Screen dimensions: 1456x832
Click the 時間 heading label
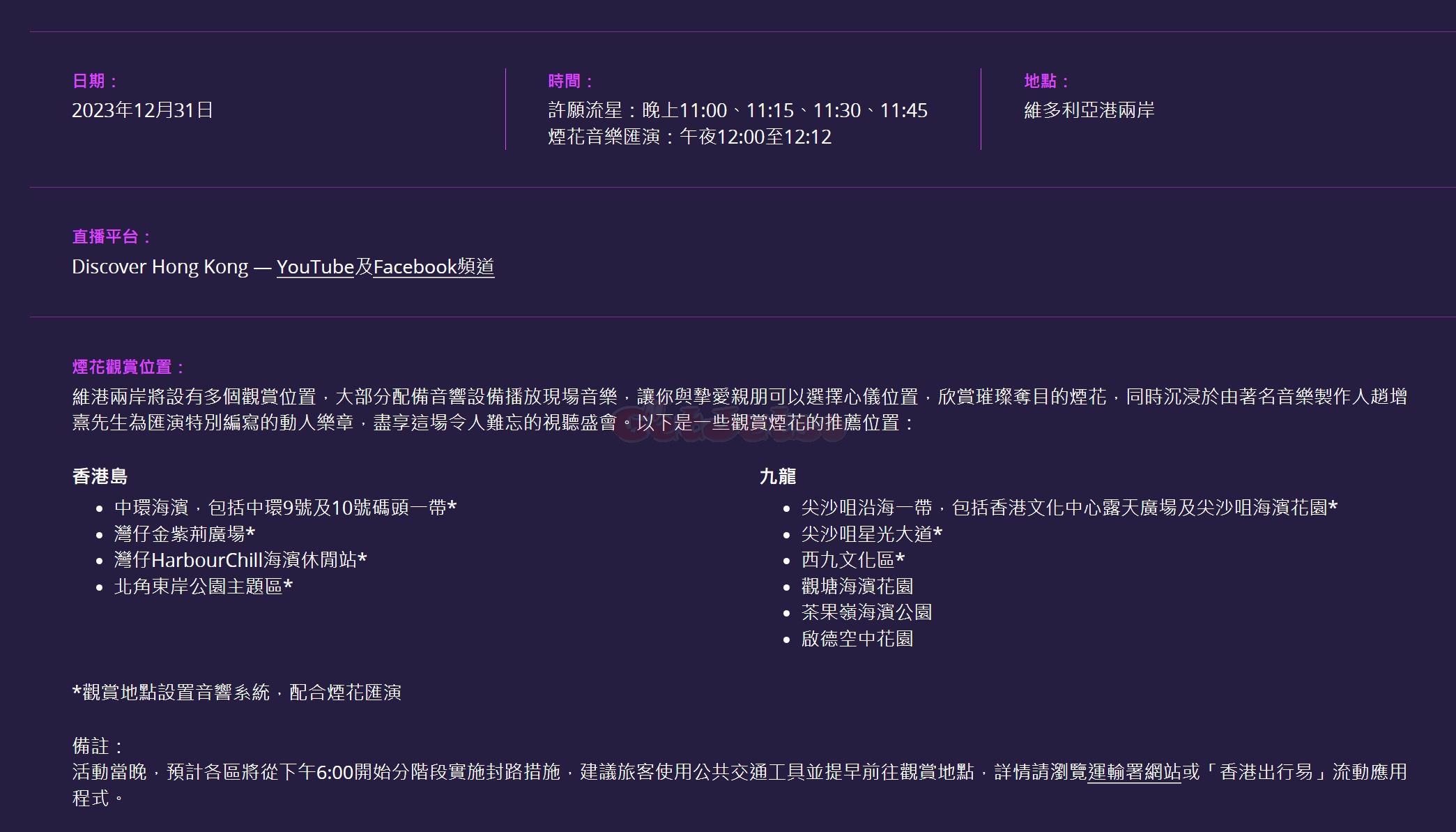pos(569,82)
